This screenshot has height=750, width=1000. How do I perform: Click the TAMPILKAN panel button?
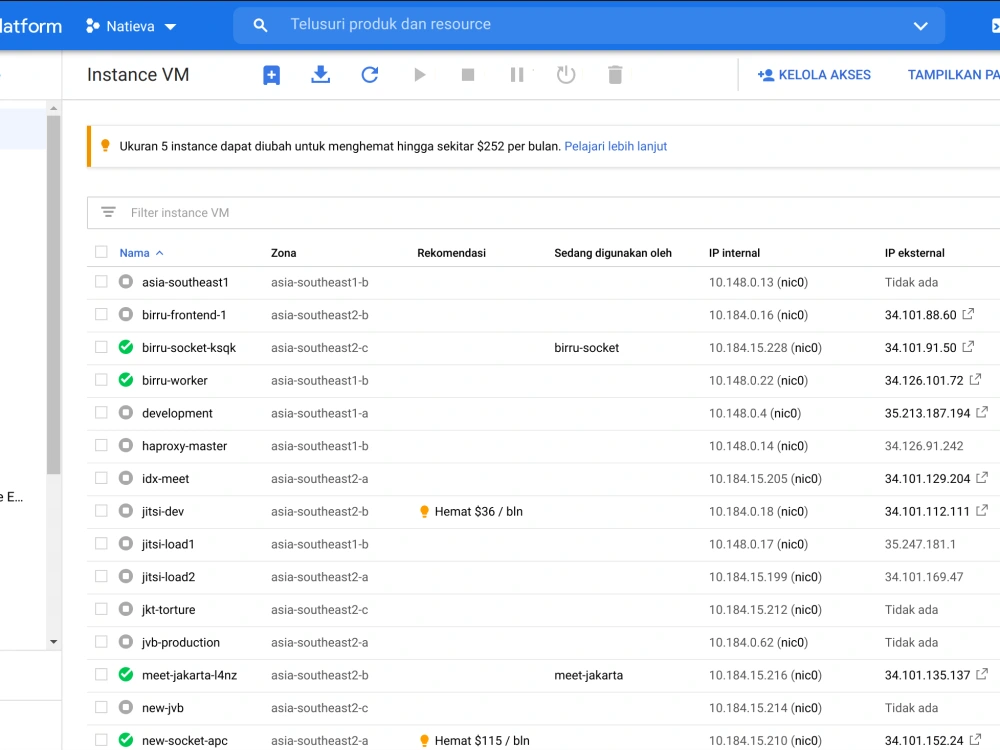tap(953, 75)
